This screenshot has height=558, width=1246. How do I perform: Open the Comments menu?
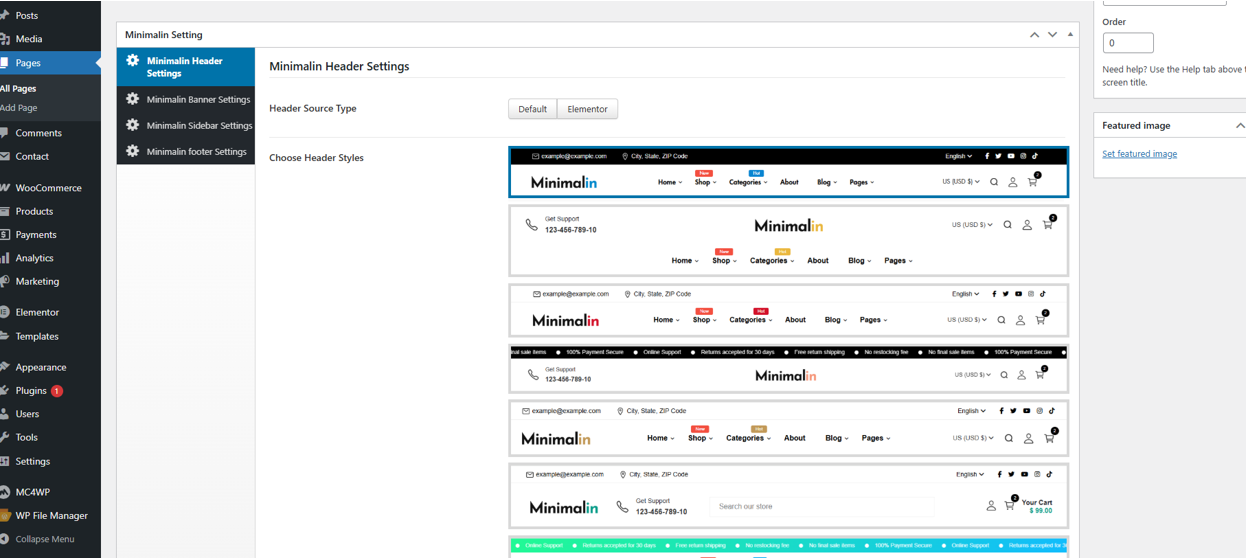[39, 133]
